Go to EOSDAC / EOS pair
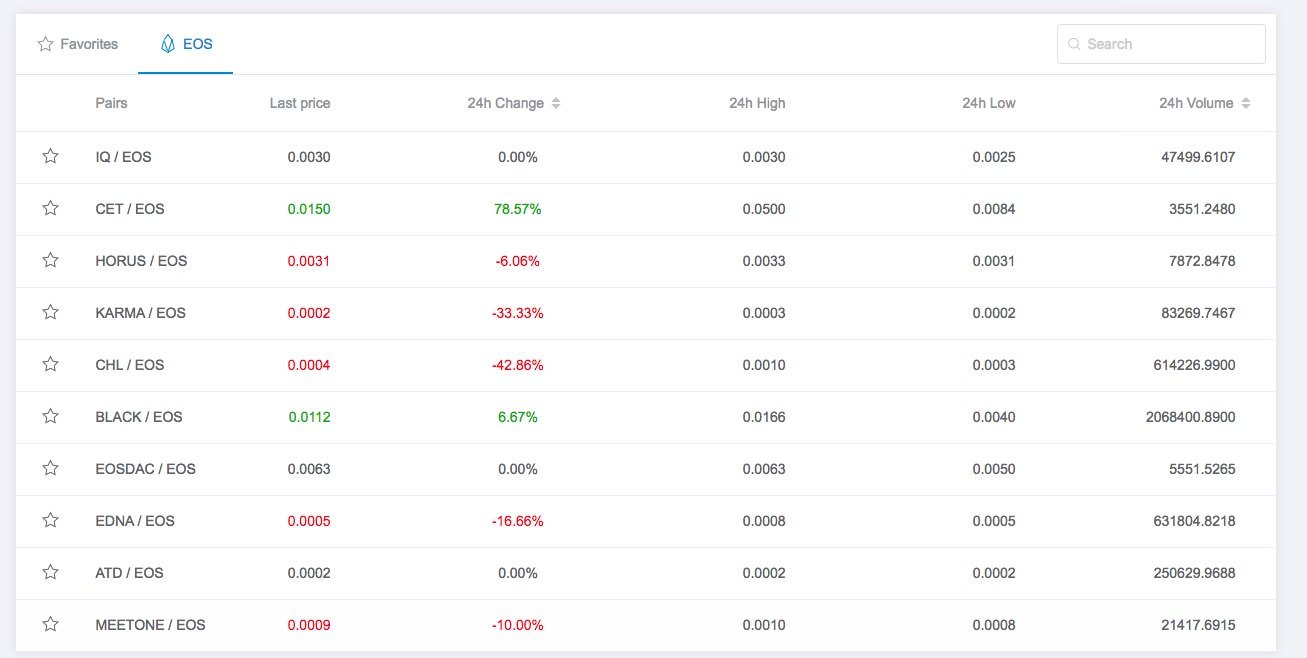1307x658 pixels. point(145,469)
